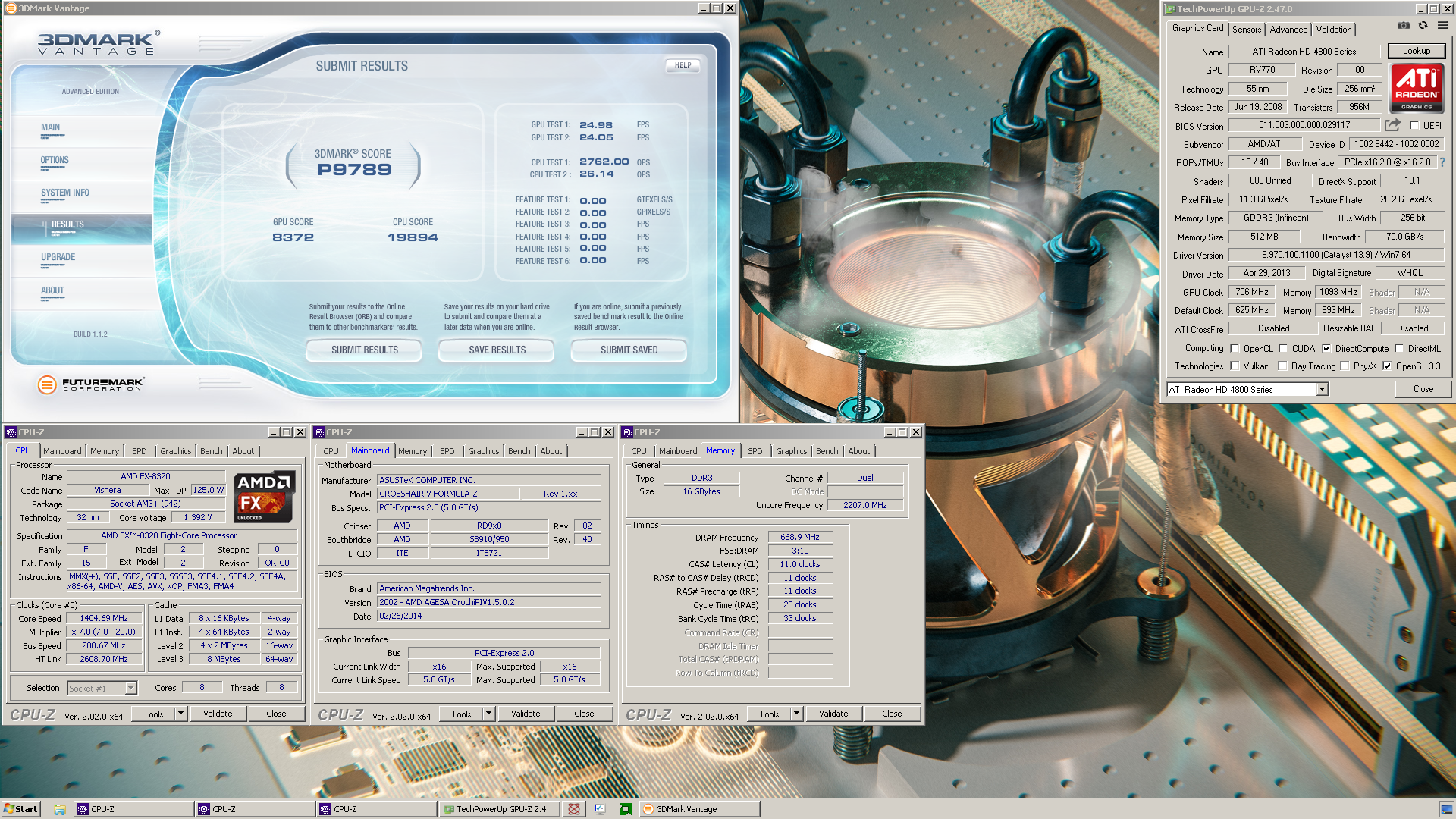Click the GPU-Z title bar chip icon
The image size is (1456, 819).
click(x=1170, y=9)
